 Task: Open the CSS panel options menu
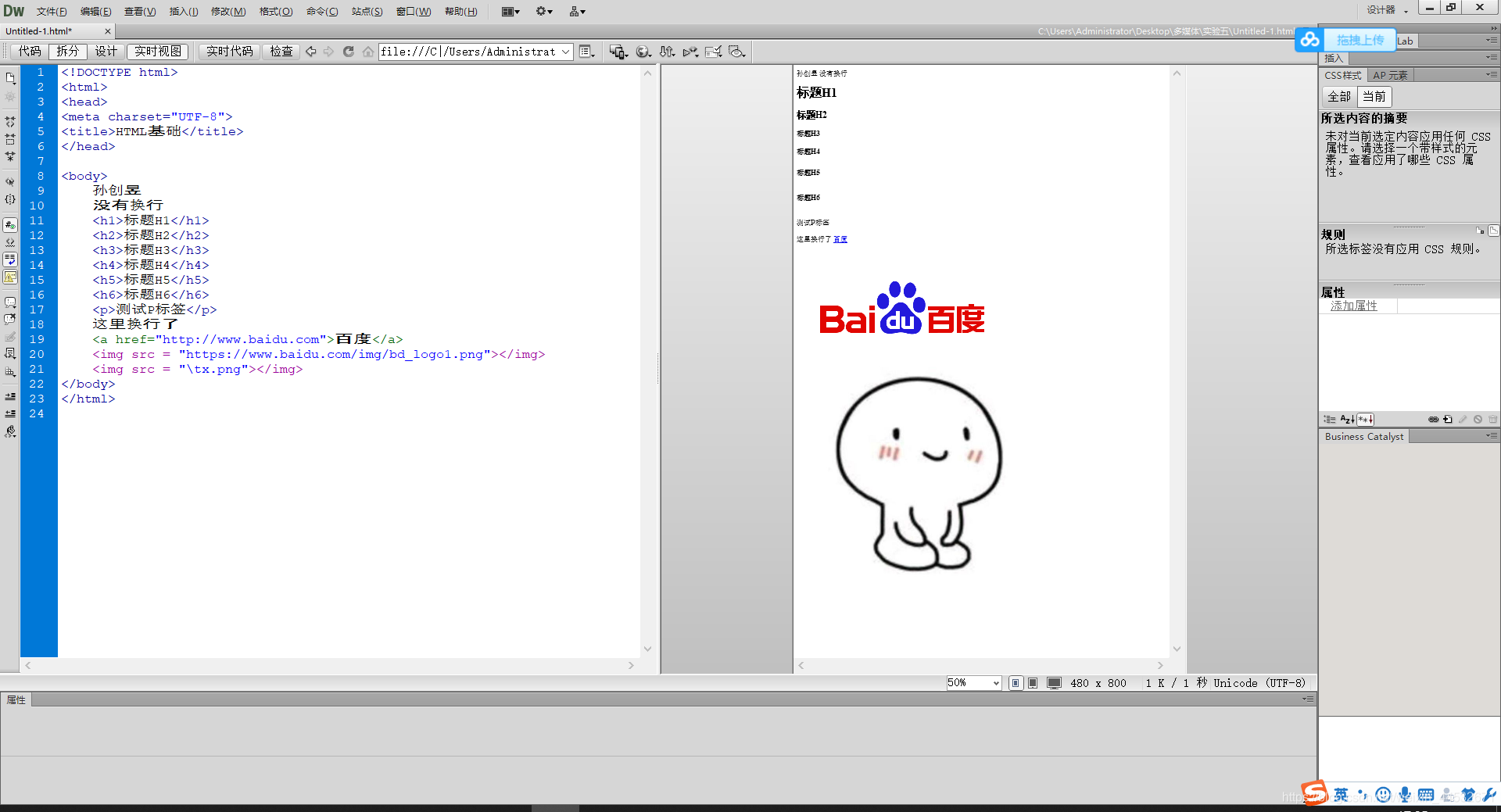1492,75
